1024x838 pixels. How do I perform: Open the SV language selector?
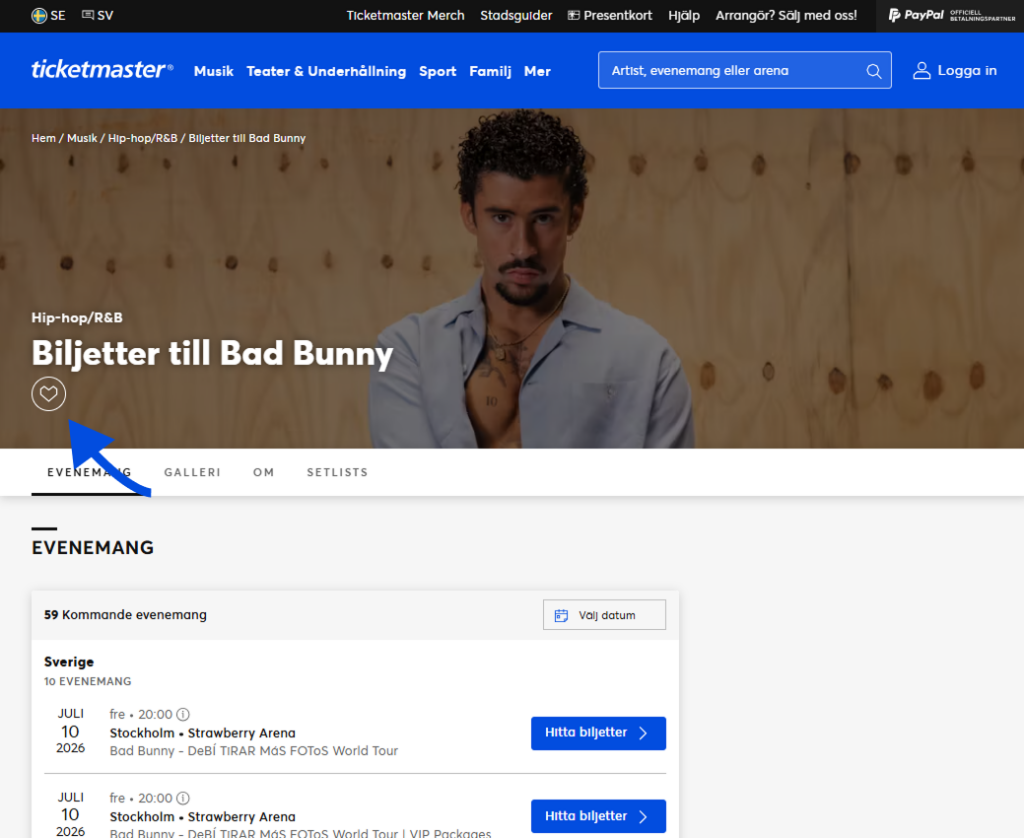pyautogui.click(x=97, y=16)
